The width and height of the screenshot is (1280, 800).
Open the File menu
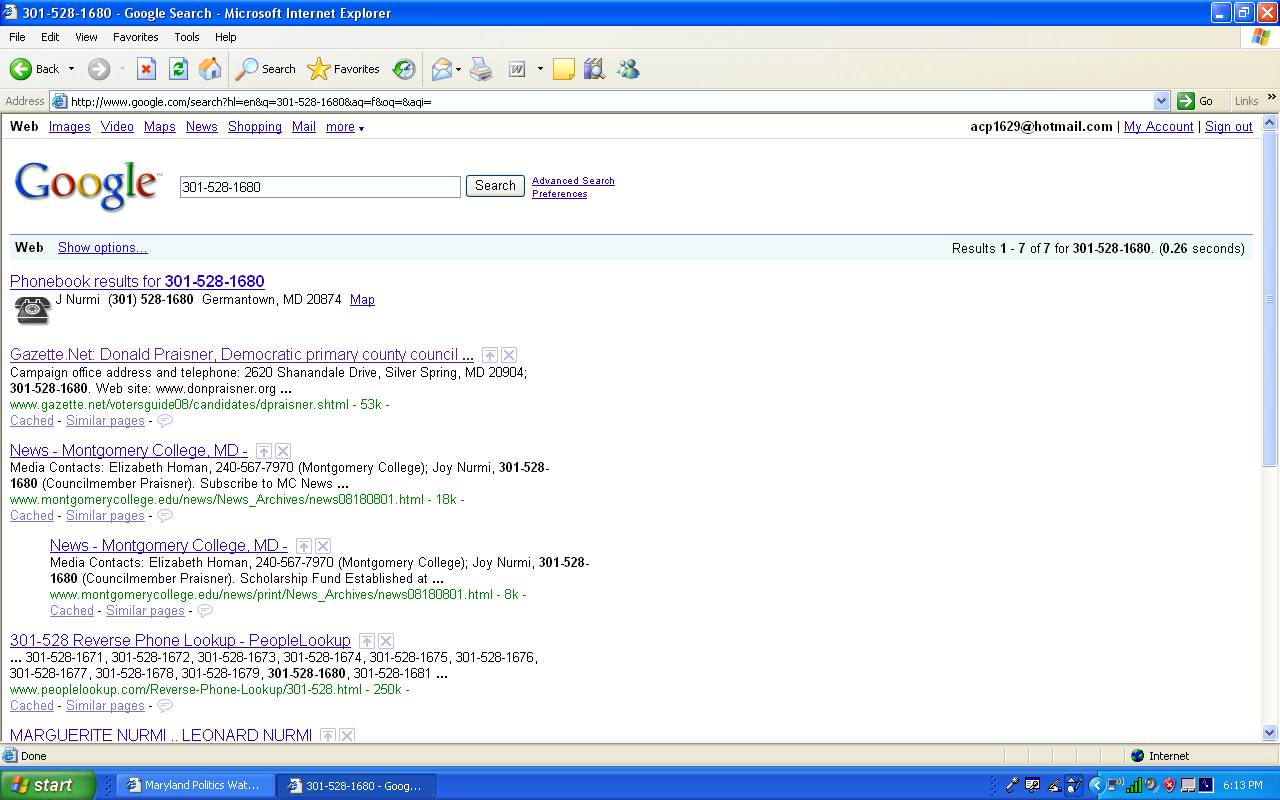[17, 37]
